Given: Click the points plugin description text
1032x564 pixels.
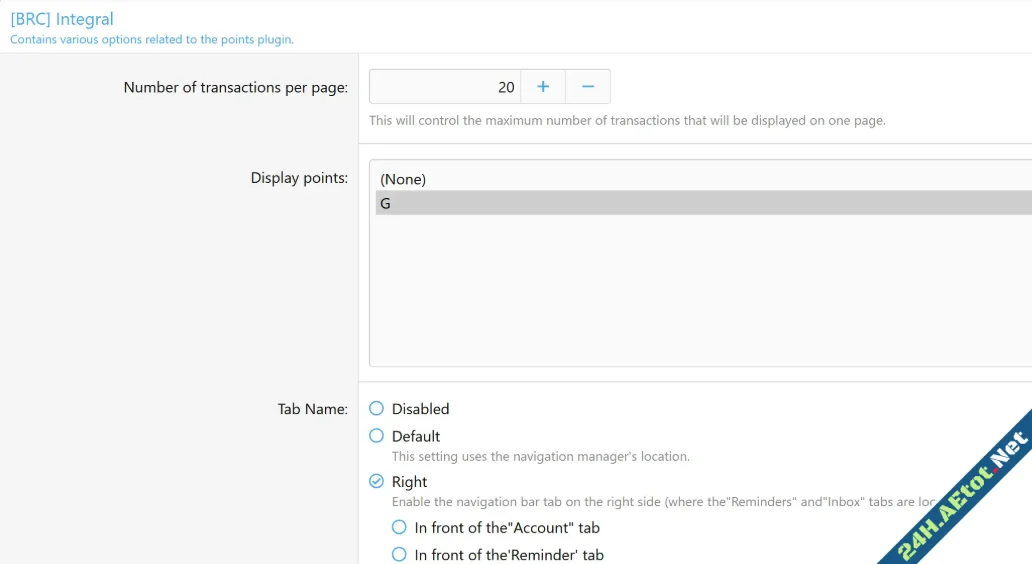Looking at the screenshot, I should [151, 40].
